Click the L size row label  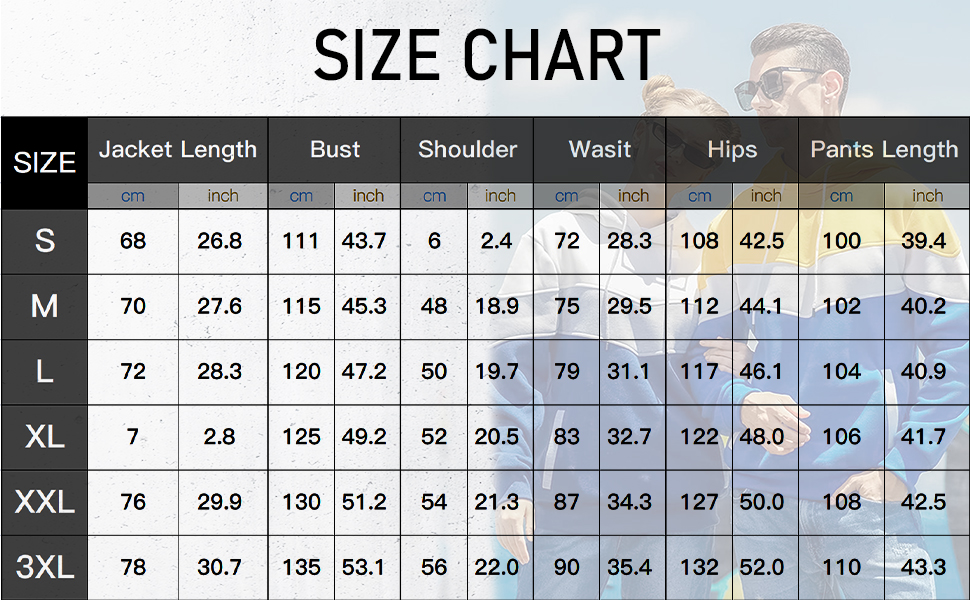pos(44,371)
